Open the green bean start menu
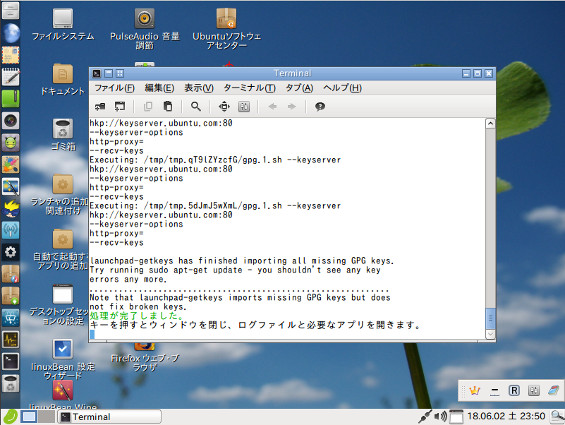The width and height of the screenshot is (565, 425). coord(10,417)
